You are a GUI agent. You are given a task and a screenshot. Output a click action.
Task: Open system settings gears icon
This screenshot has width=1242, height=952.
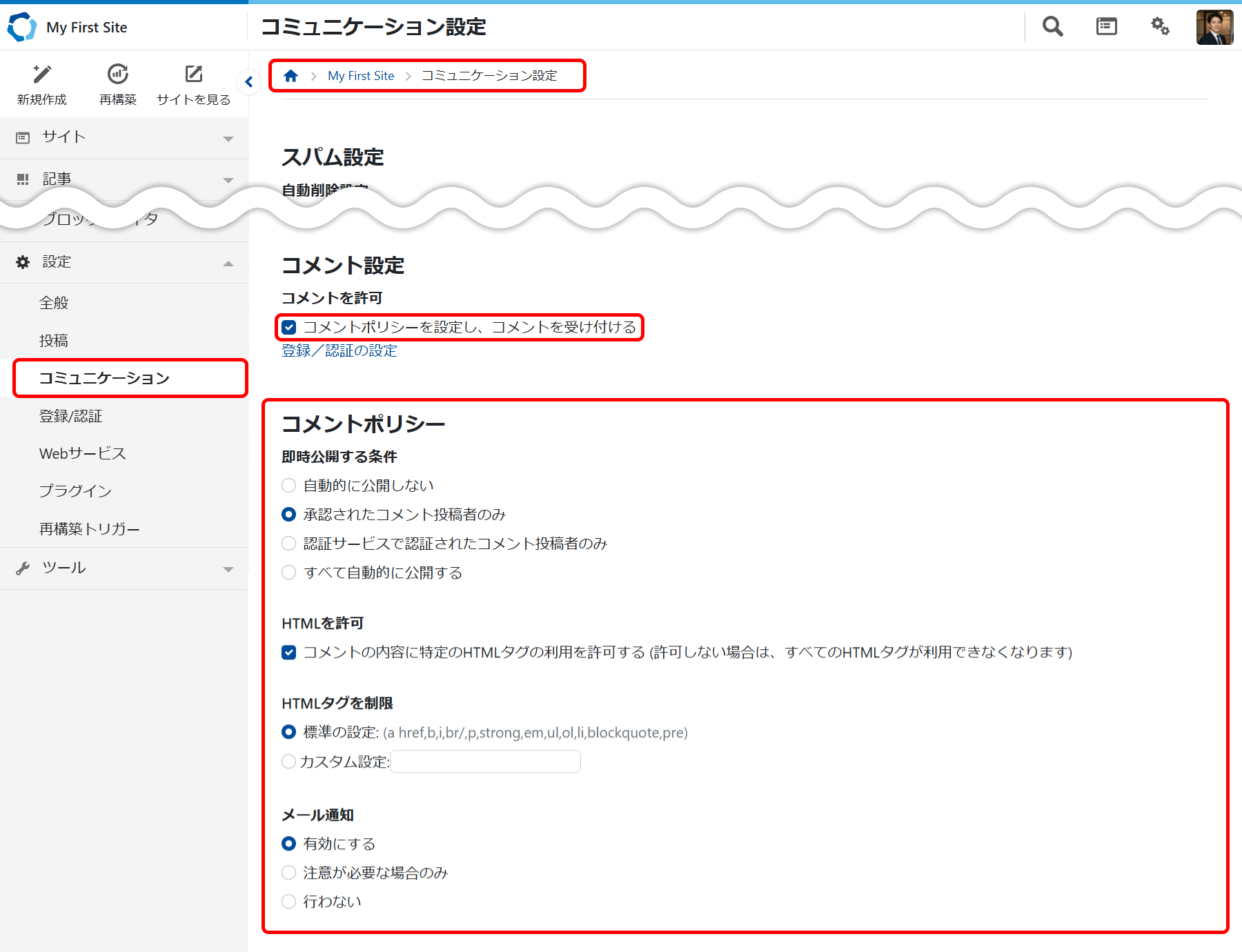[x=1160, y=27]
